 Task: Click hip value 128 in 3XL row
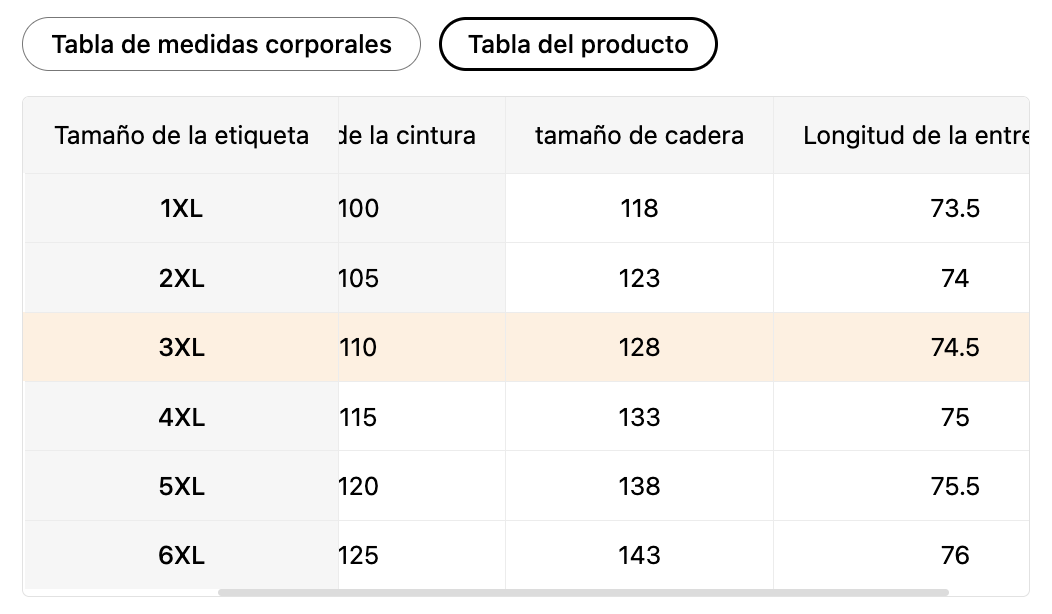click(639, 347)
